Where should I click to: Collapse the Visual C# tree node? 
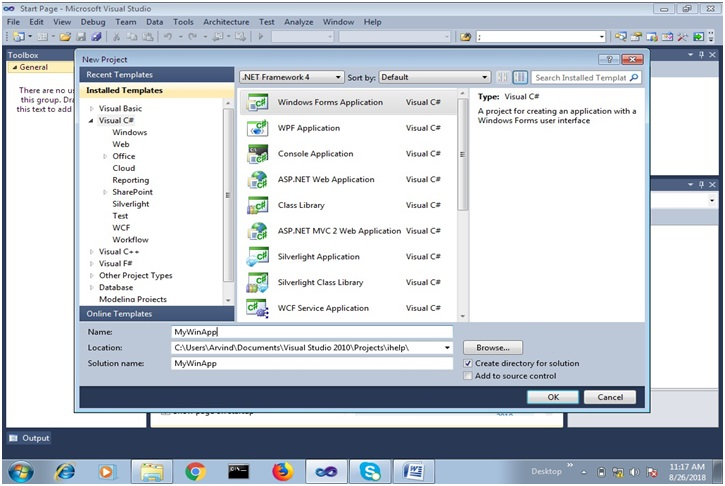click(91, 121)
